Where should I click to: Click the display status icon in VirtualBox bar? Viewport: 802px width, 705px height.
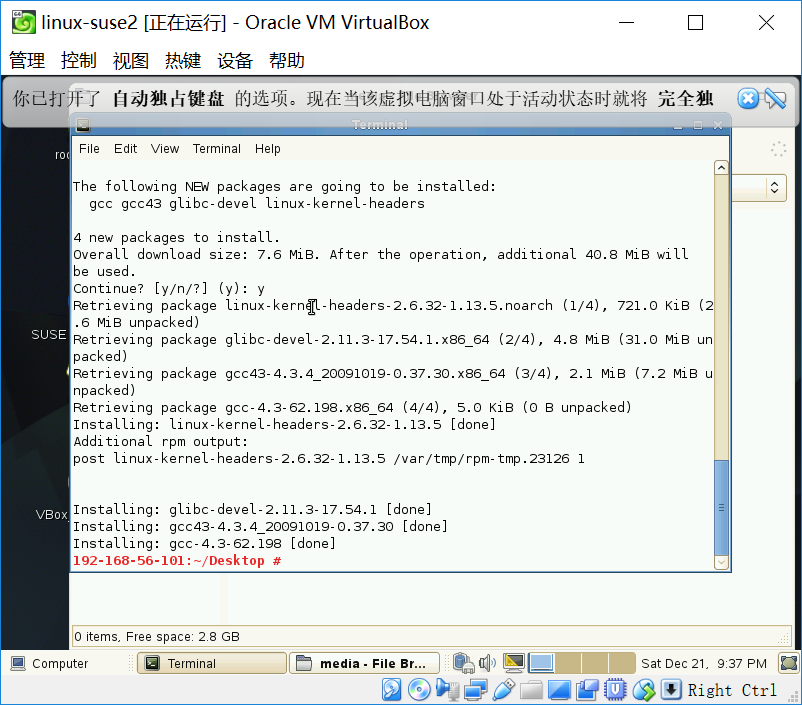[559, 690]
